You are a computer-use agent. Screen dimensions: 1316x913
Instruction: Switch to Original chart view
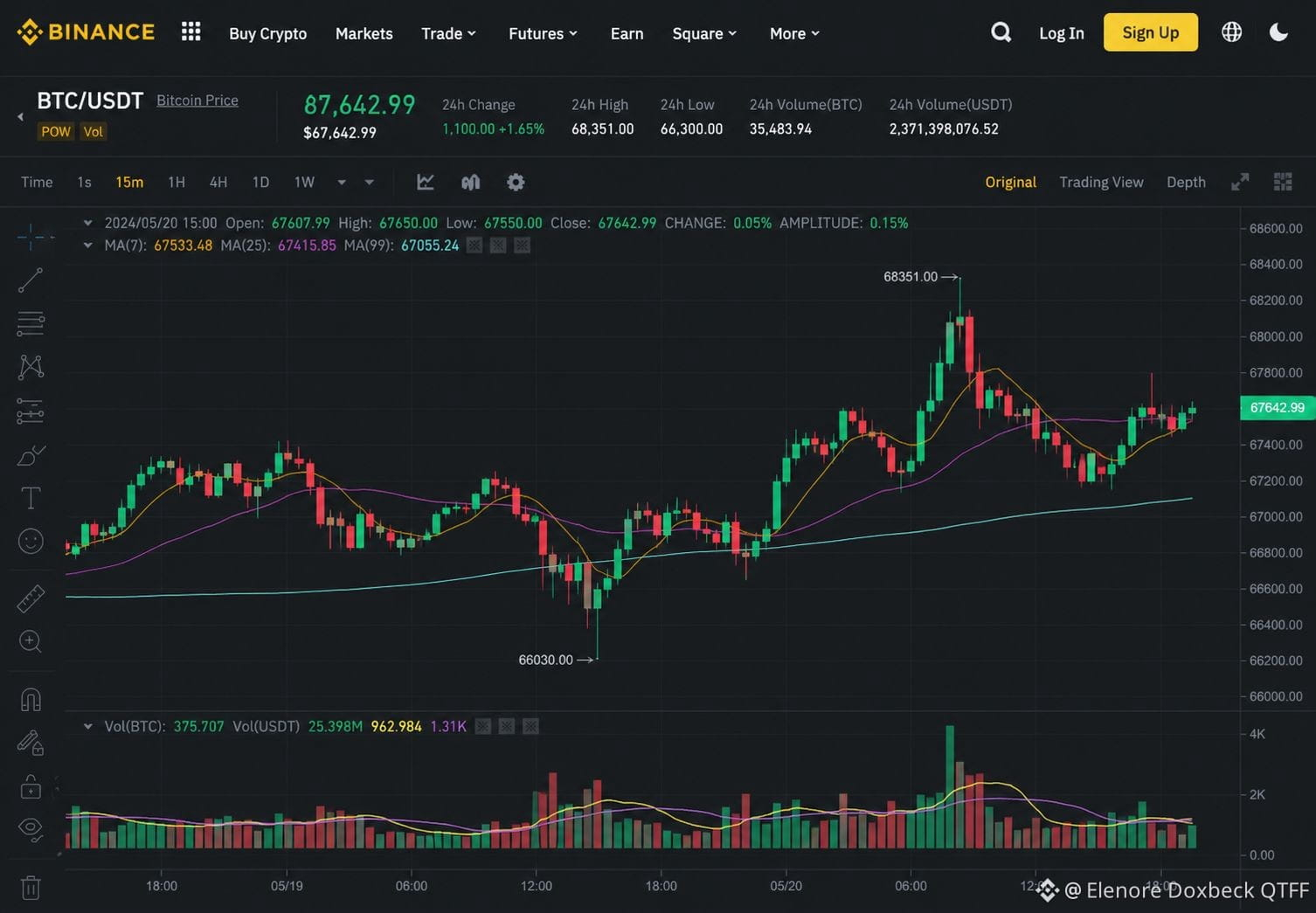pyautogui.click(x=1010, y=182)
